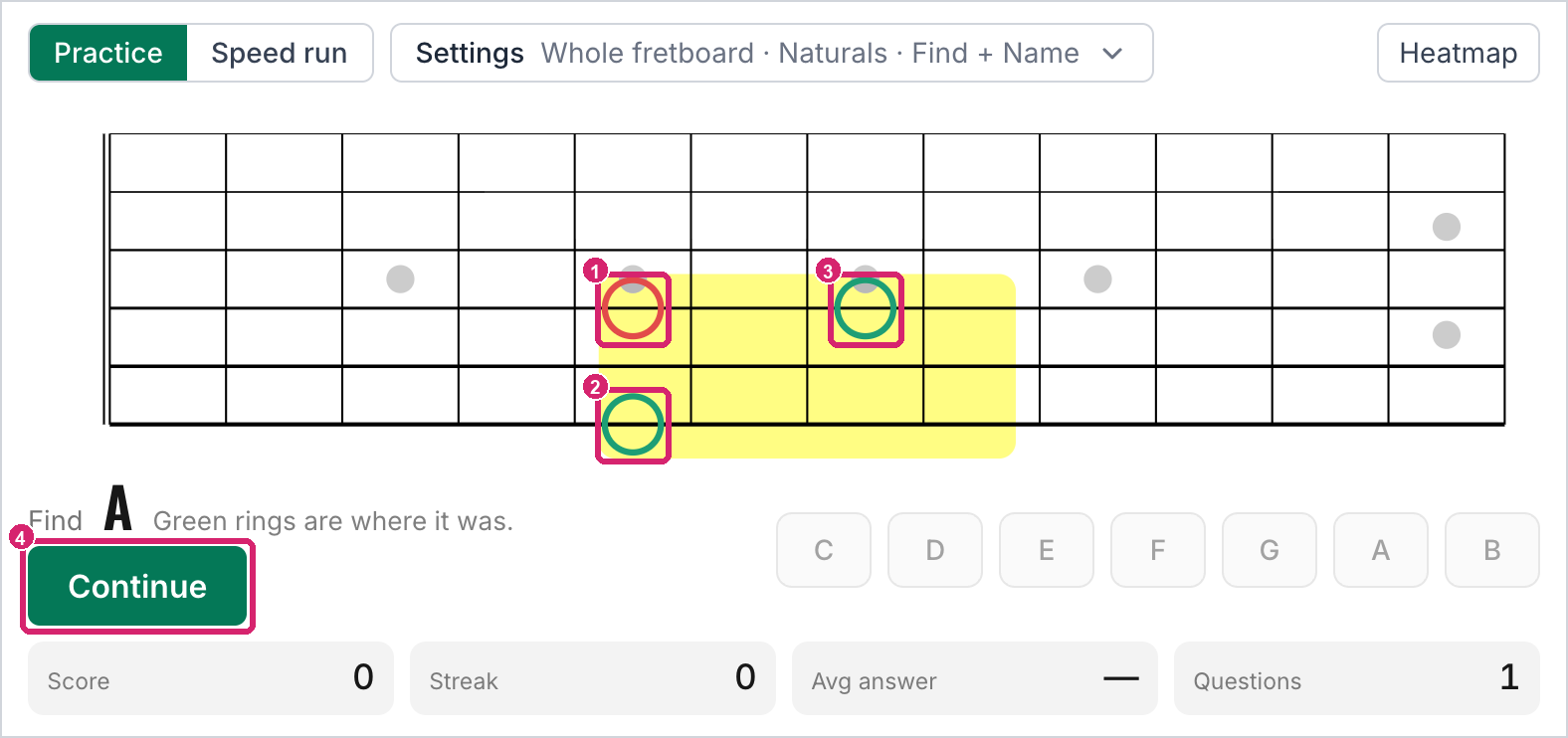Open the Settings dropdown panel
Viewport: 1568px width, 738px height.
click(x=772, y=53)
